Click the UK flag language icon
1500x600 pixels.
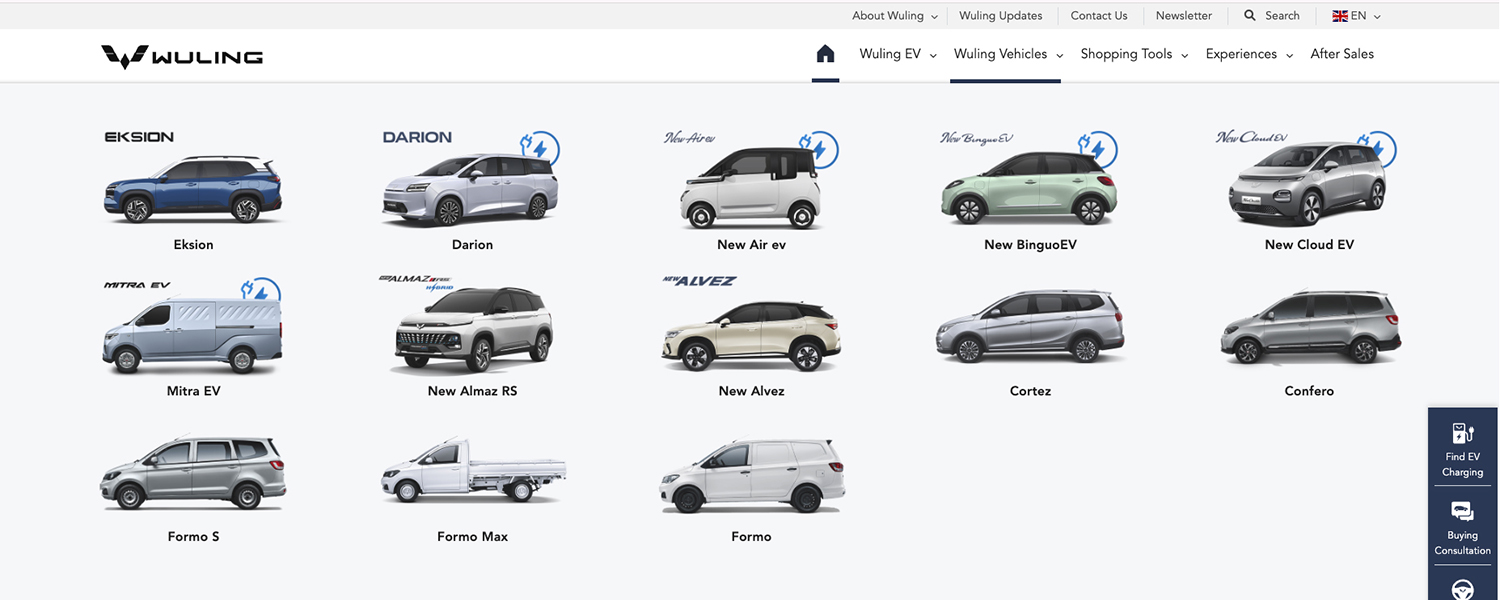coord(1340,16)
